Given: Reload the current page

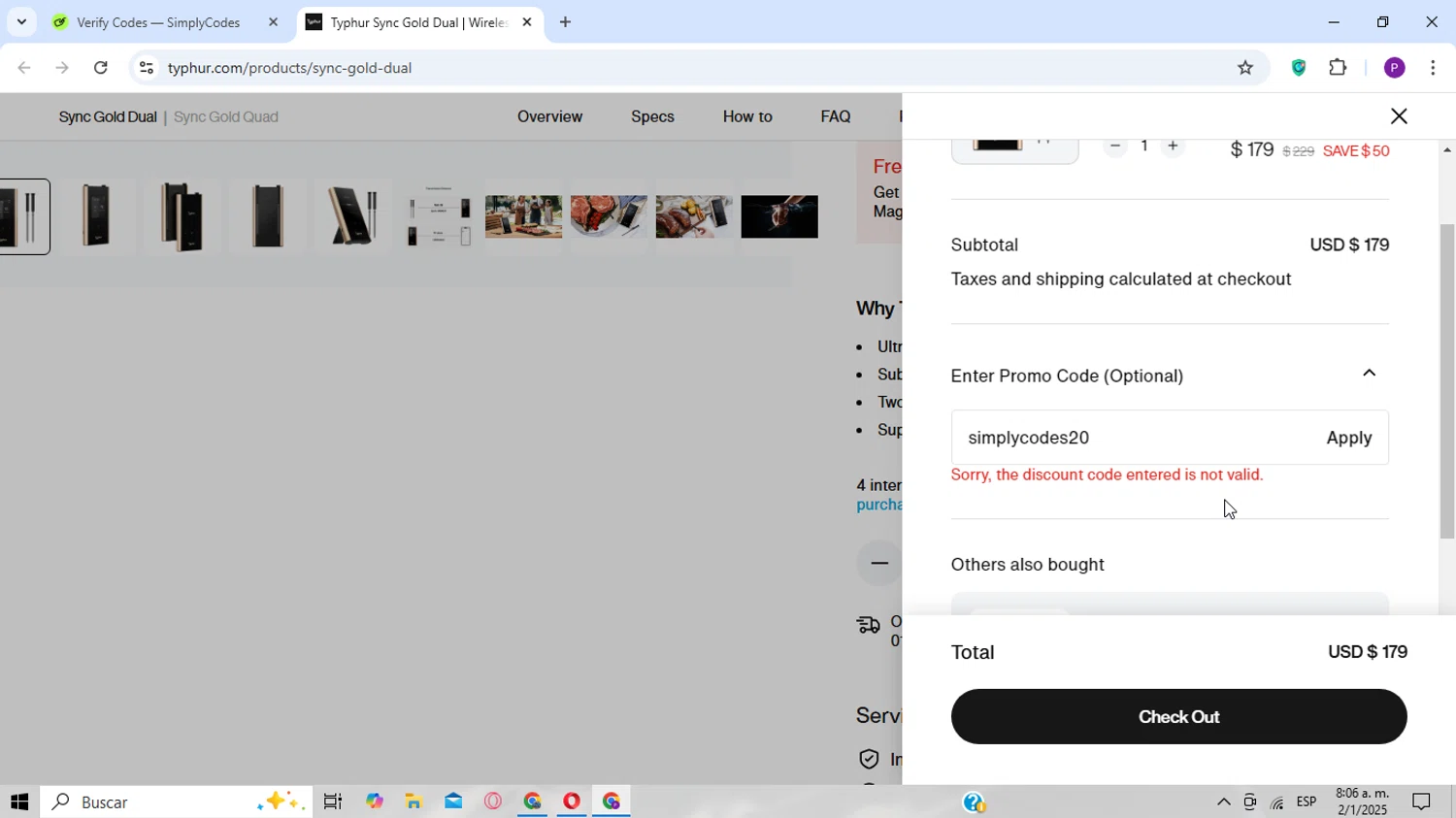Looking at the screenshot, I should tap(101, 68).
